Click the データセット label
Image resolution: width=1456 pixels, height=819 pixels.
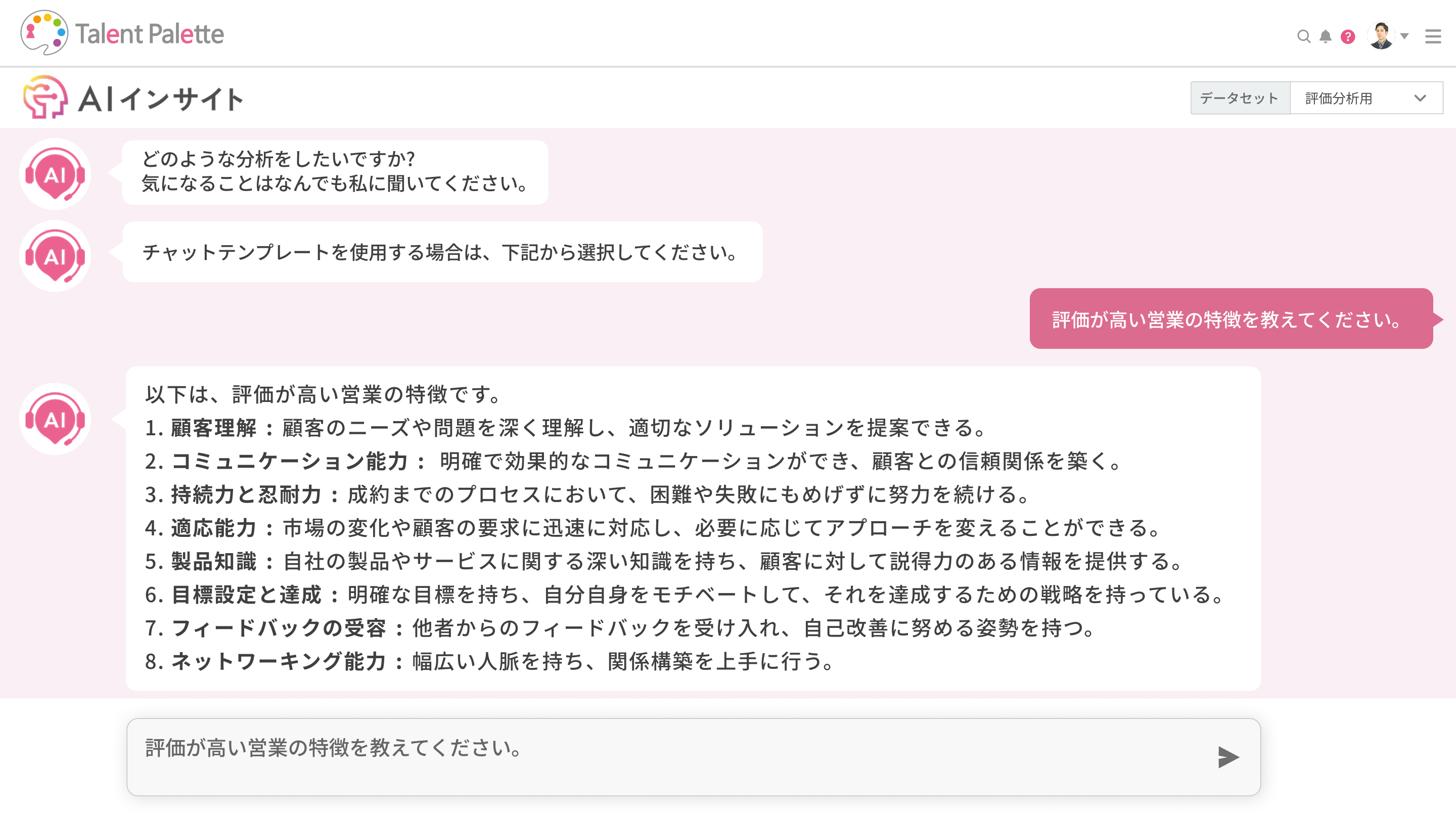point(1240,99)
